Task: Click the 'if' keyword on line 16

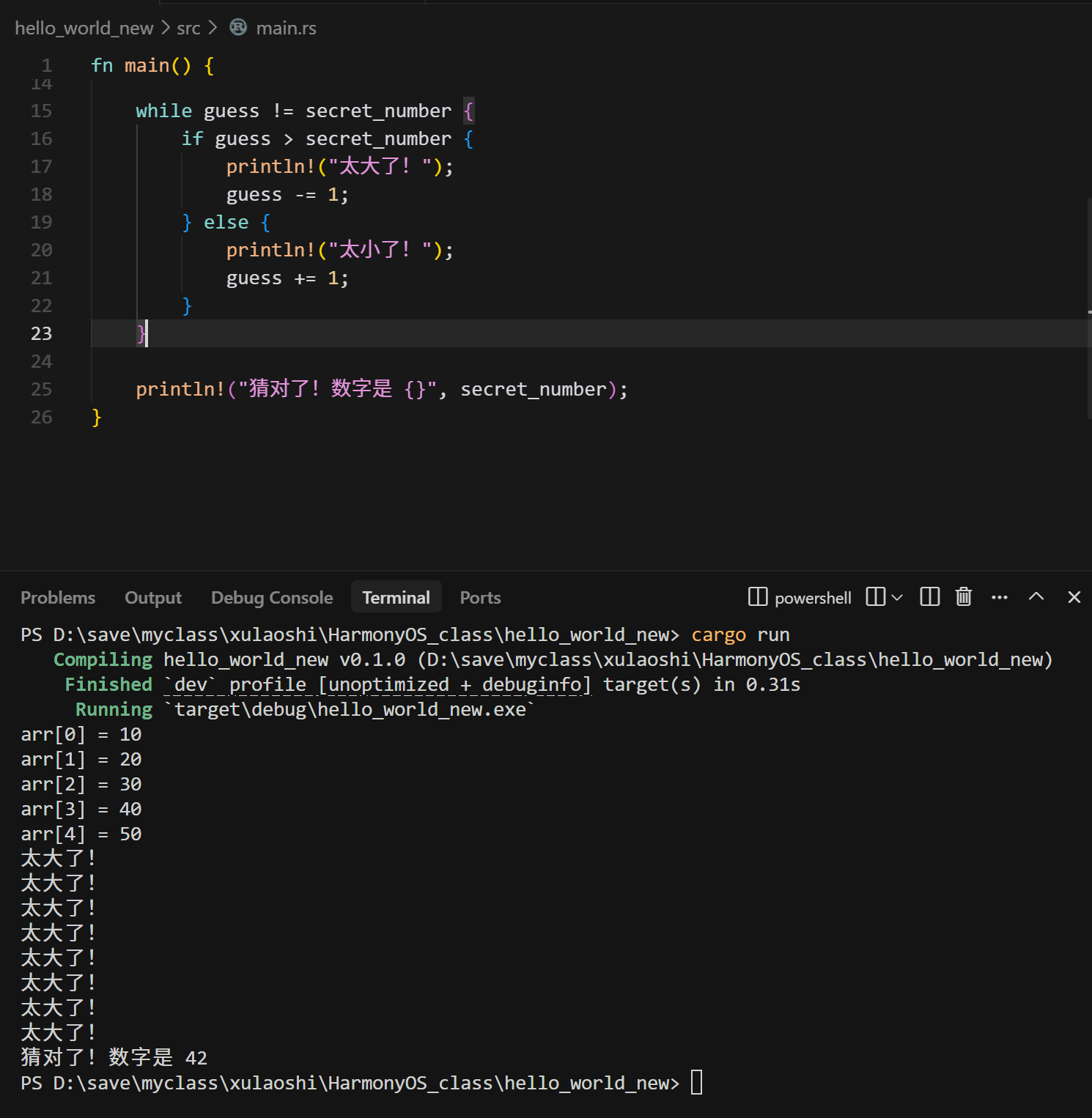Action: coord(192,138)
